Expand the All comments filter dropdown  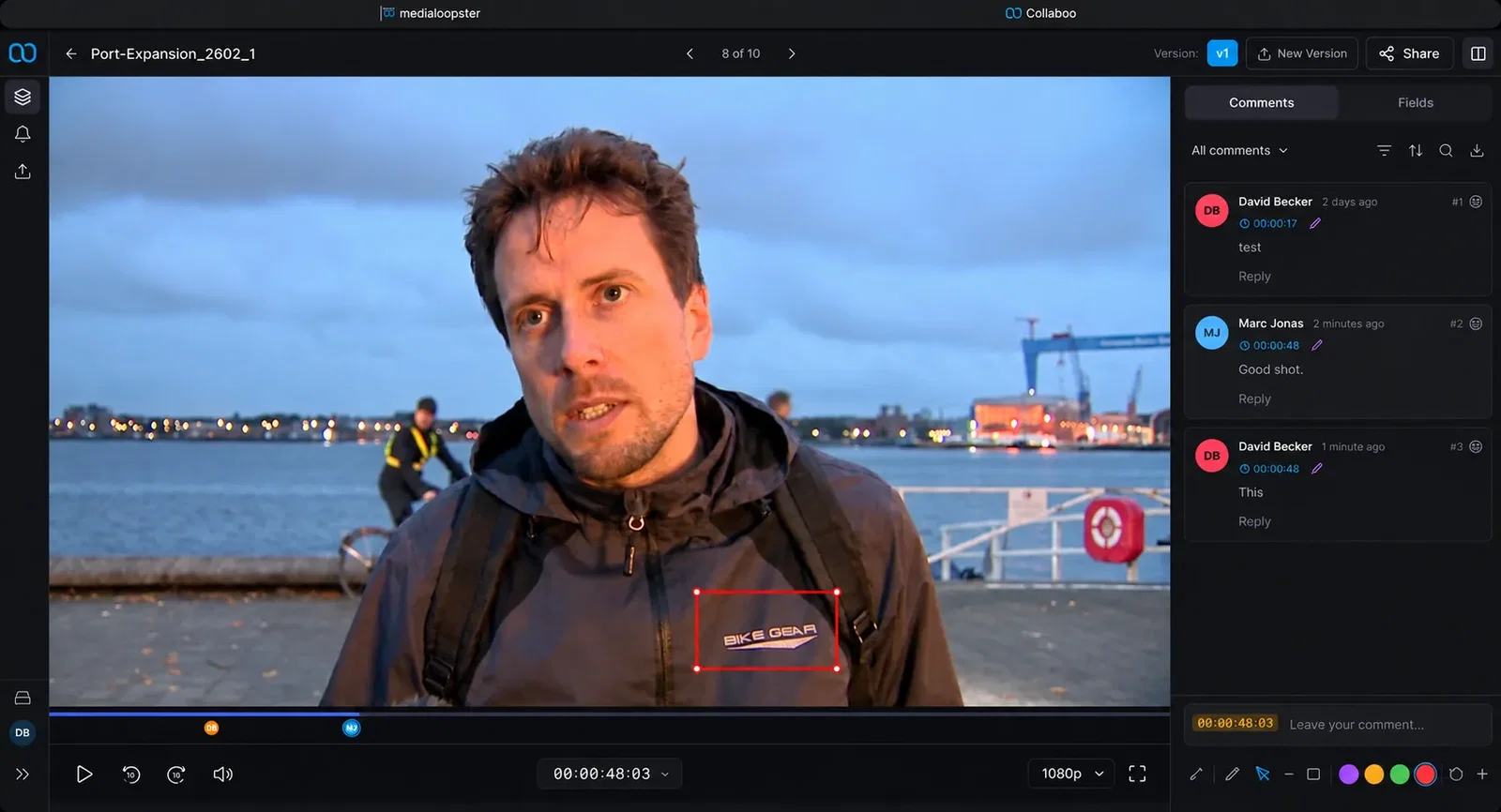pos(1239,150)
